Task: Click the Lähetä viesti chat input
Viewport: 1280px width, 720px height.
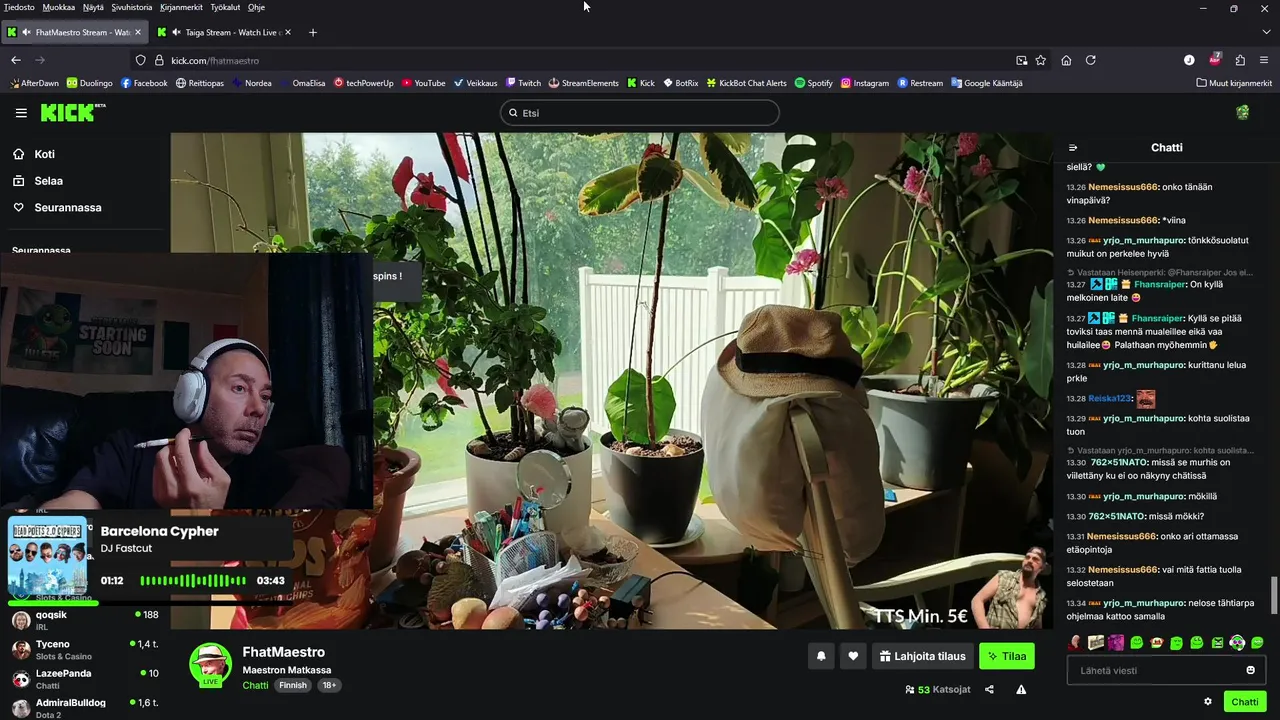Action: [1166, 670]
